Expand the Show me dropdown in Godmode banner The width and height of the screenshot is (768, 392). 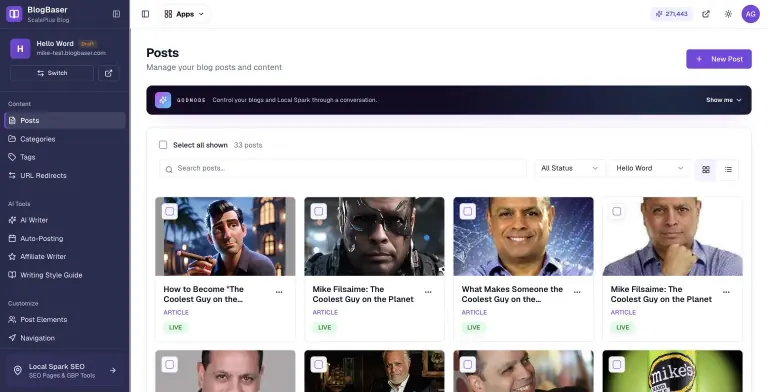coord(723,100)
